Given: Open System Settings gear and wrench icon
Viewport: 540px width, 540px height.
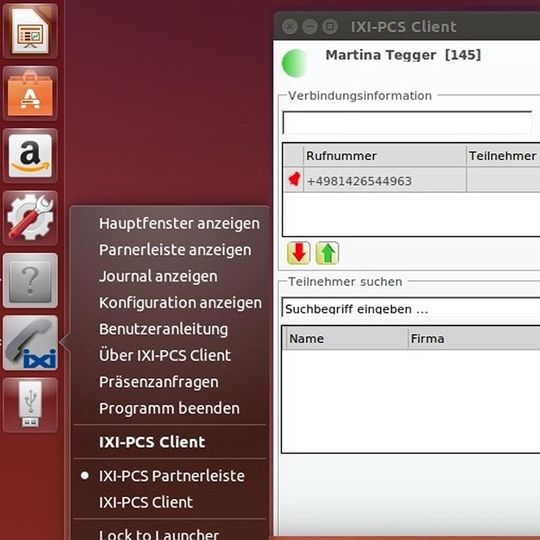Looking at the screenshot, I should coord(30,218).
